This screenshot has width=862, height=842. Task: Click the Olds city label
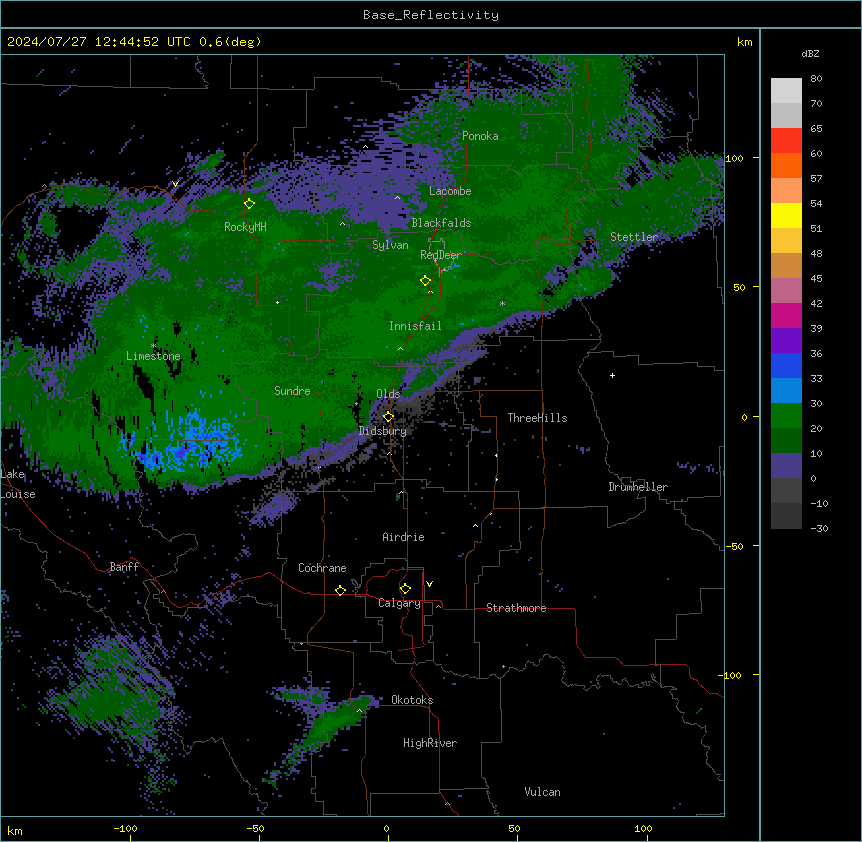[x=388, y=394]
